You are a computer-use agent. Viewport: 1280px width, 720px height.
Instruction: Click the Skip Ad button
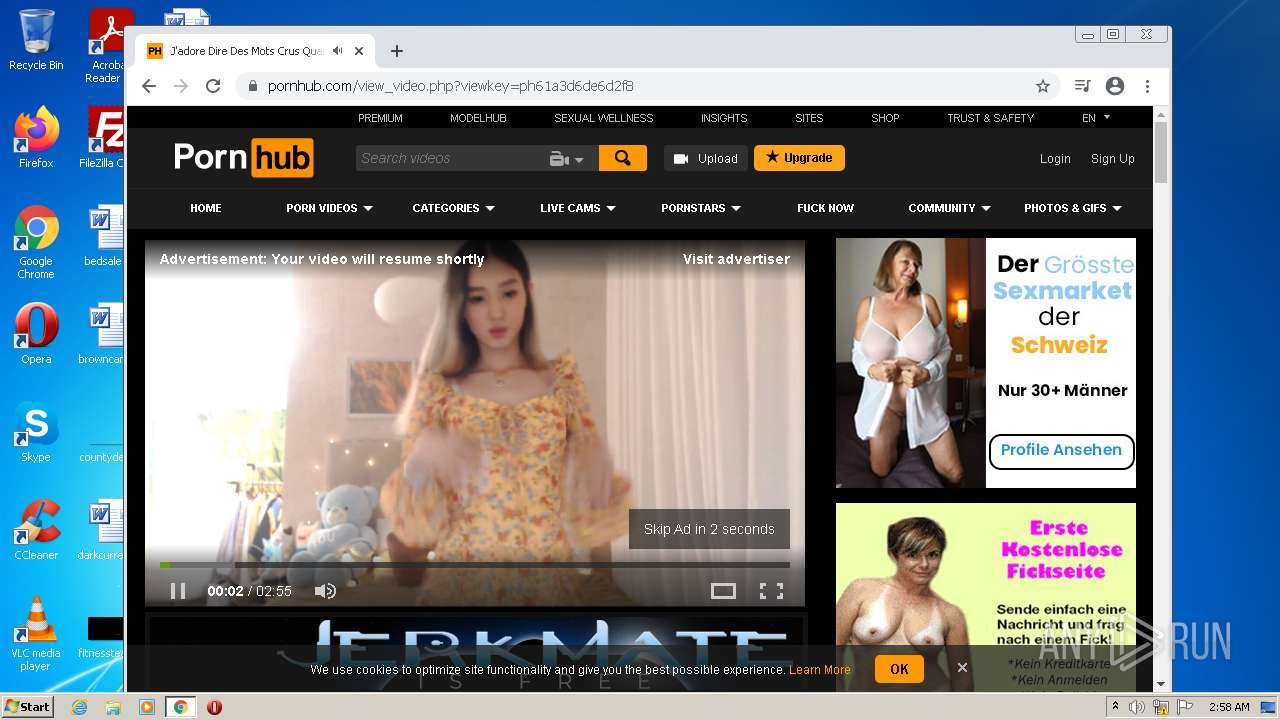click(709, 529)
